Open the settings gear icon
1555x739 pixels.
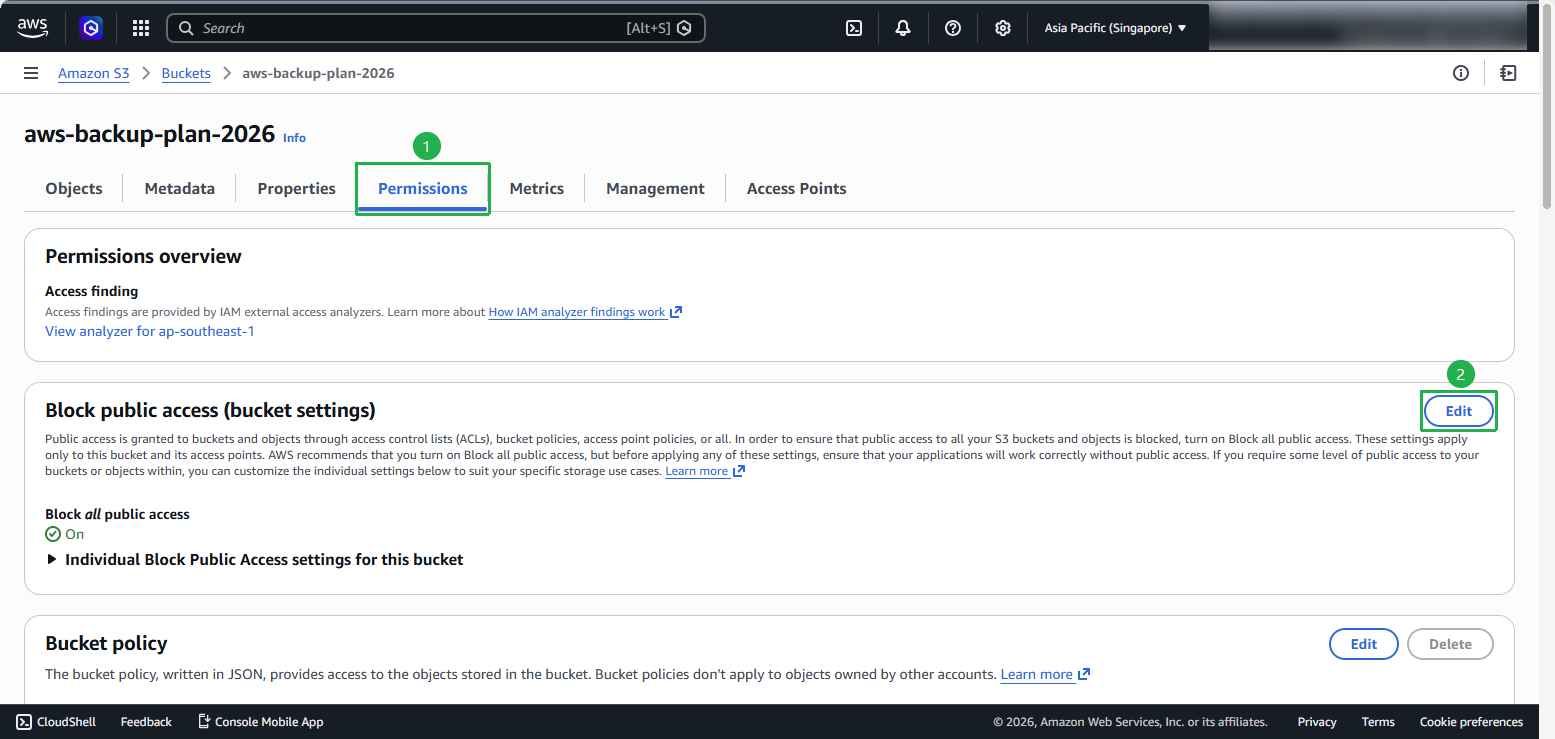1003,28
